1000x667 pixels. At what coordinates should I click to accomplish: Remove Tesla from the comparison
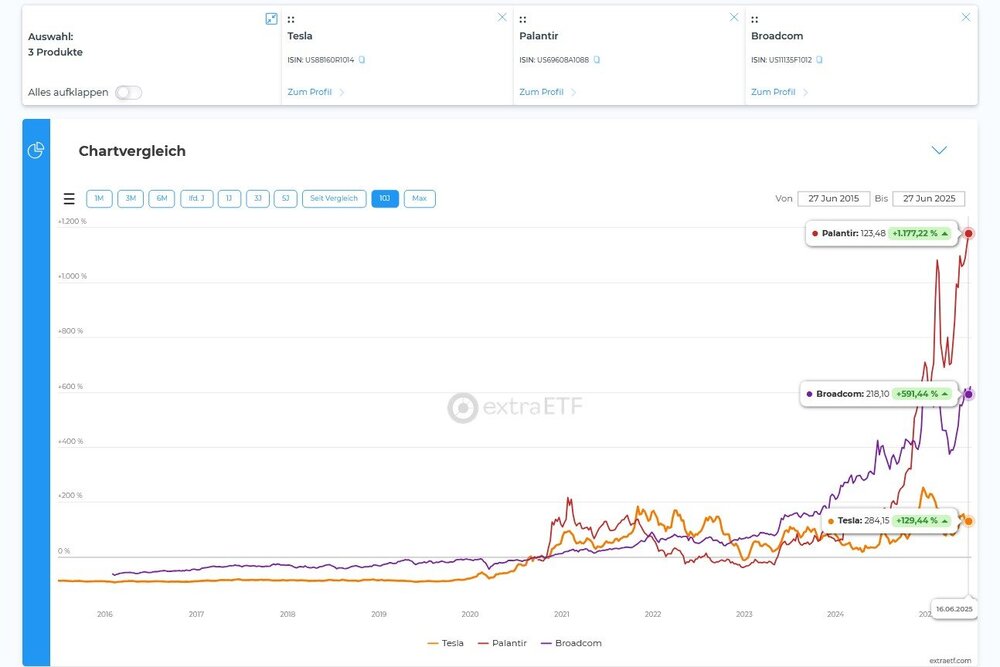502,17
